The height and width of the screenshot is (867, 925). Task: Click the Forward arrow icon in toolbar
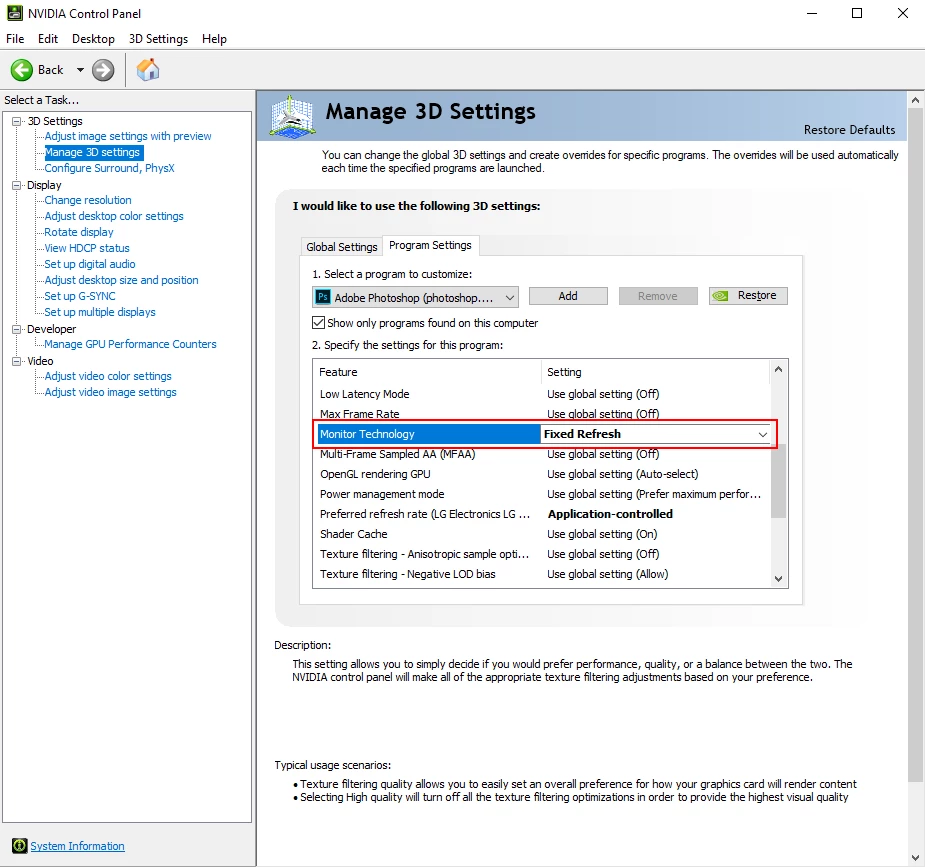pyautogui.click(x=103, y=70)
